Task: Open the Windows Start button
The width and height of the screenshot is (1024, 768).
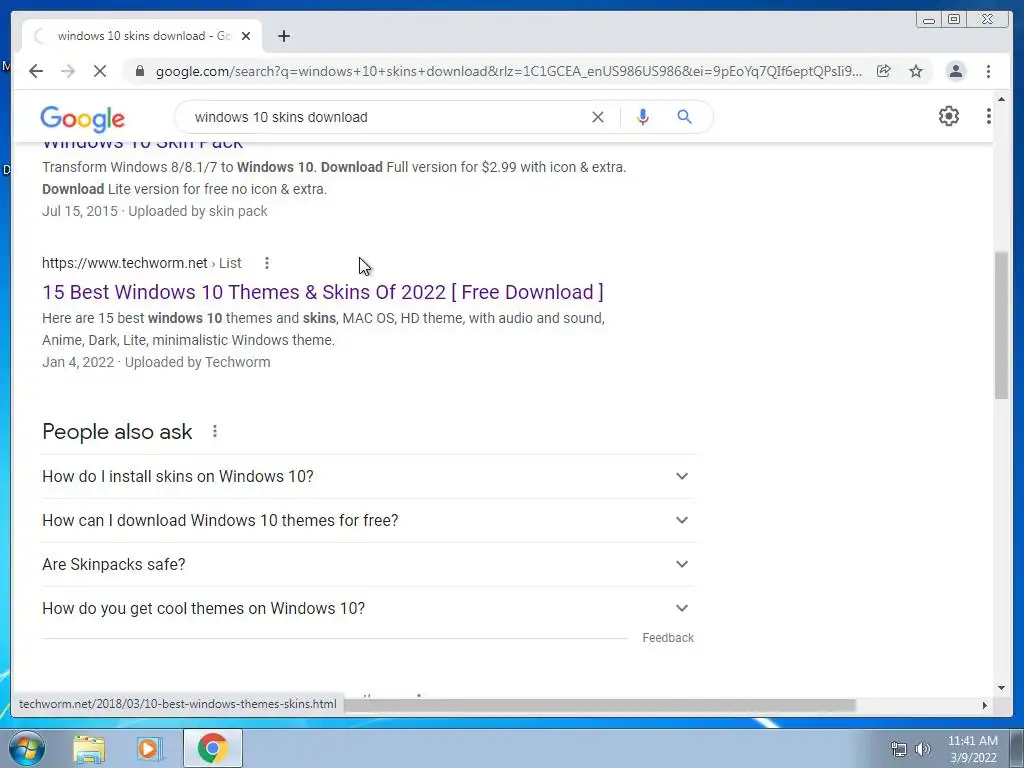Action: pos(26,748)
